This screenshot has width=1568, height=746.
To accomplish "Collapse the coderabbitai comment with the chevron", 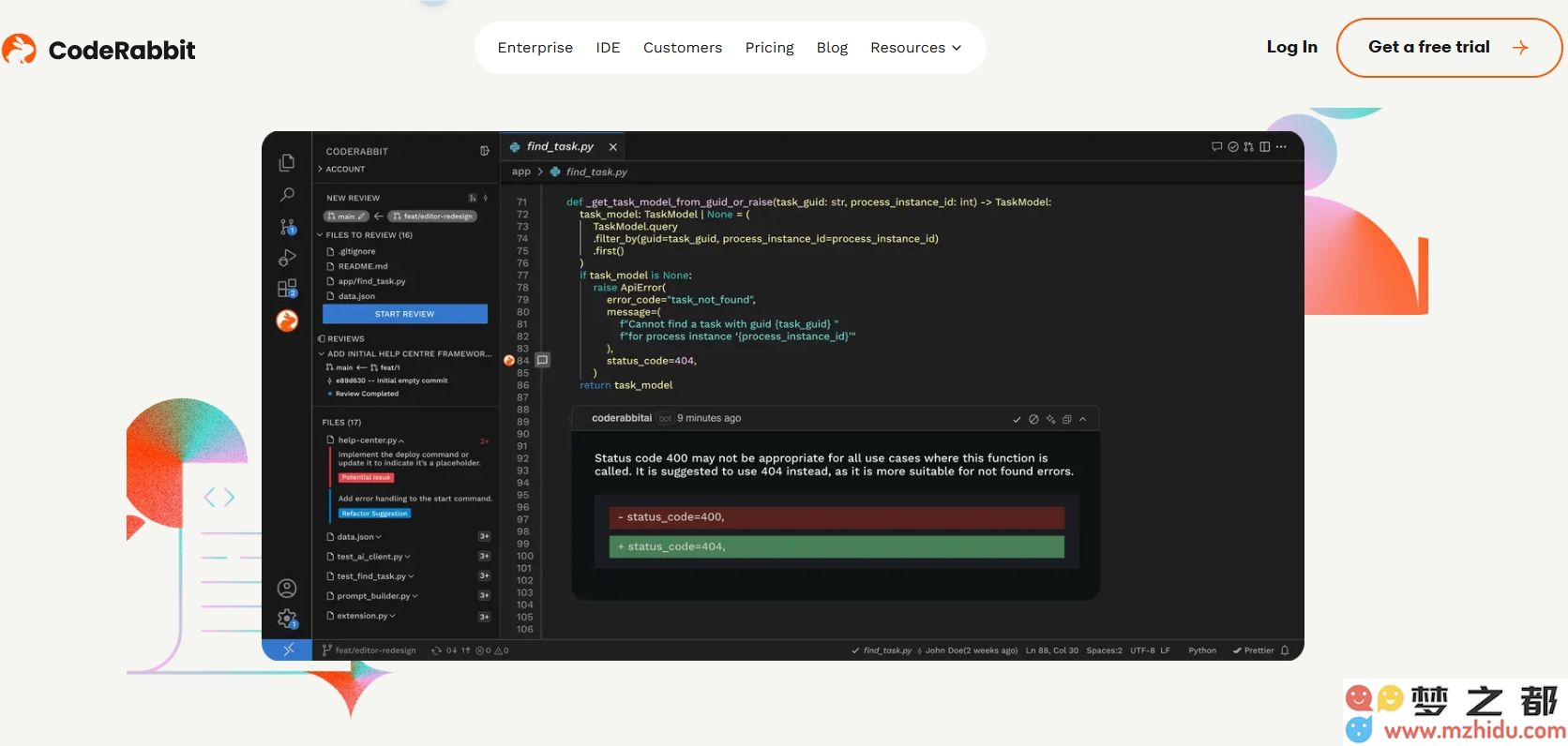I will click(x=1082, y=419).
